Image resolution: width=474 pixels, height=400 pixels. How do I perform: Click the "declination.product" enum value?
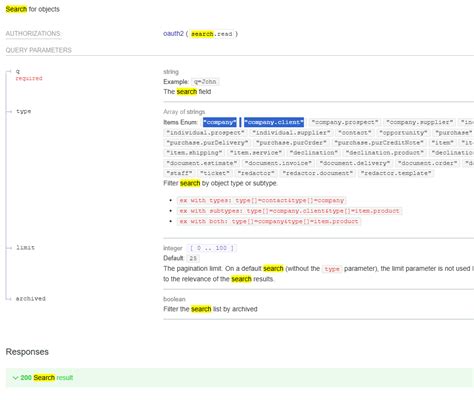click(385, 153)
